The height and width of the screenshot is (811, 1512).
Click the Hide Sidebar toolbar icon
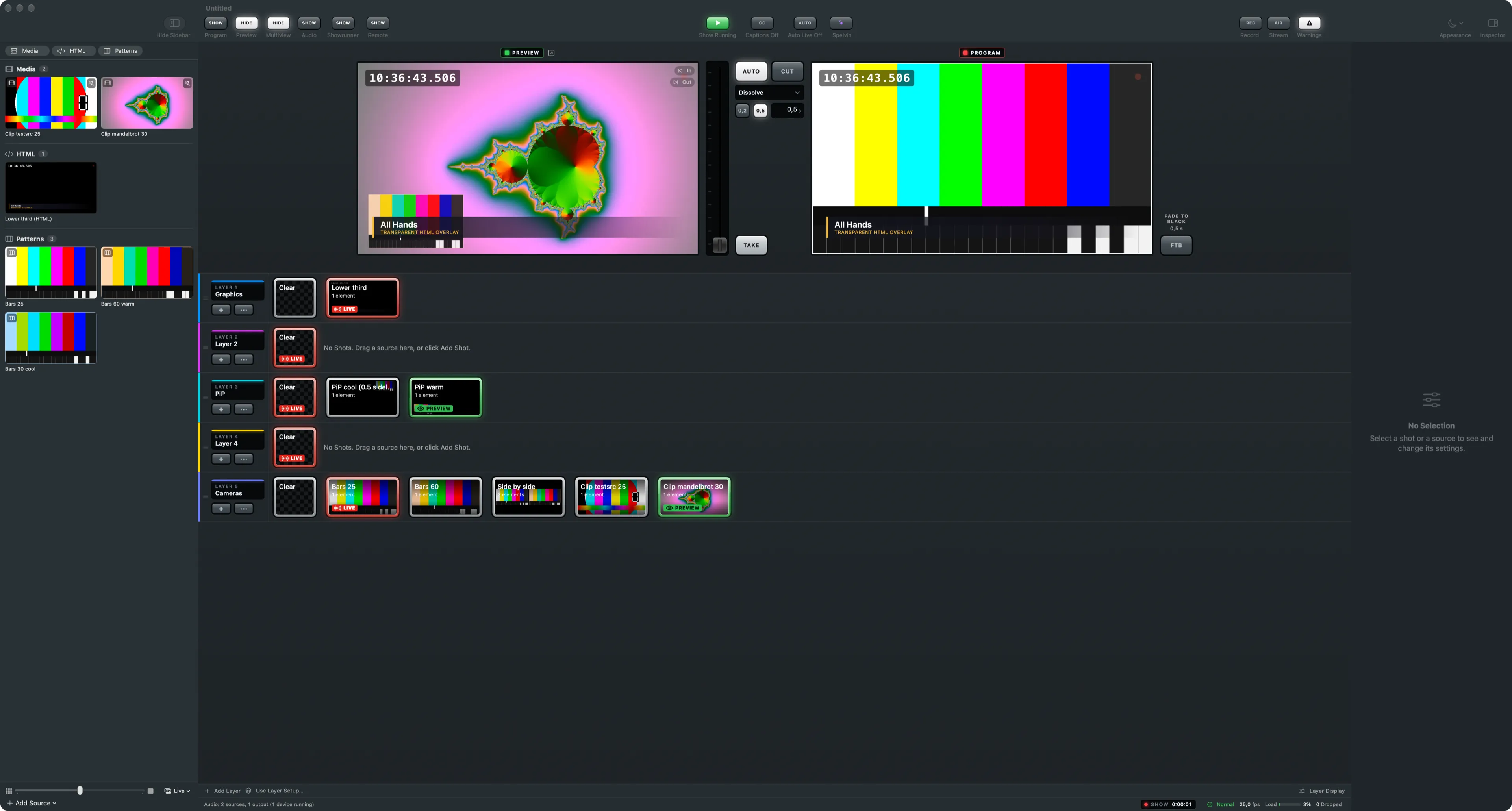click(x=174, y=23)
